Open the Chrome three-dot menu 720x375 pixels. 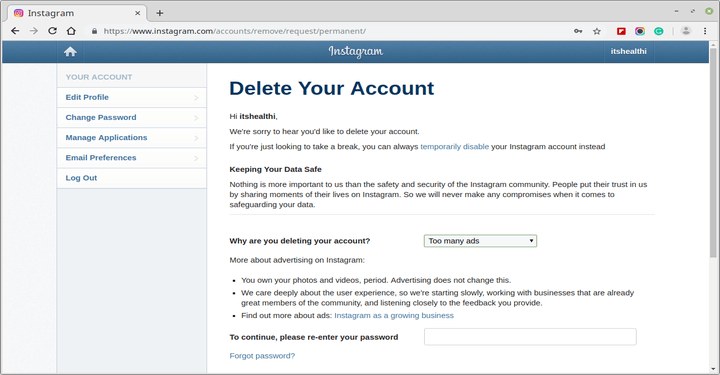click(x=705, y=31)
